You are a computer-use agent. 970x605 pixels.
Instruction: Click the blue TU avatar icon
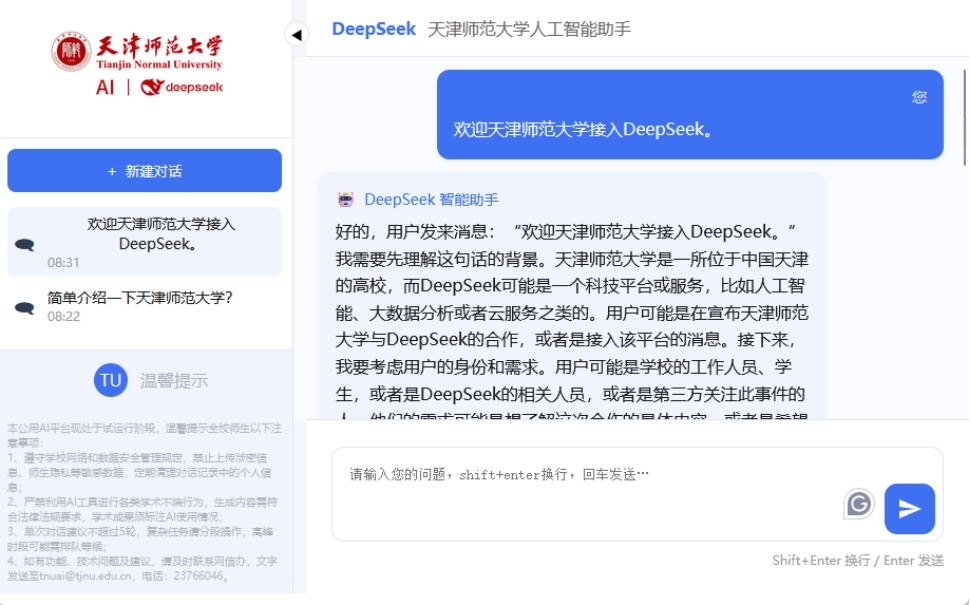(110, 380)
